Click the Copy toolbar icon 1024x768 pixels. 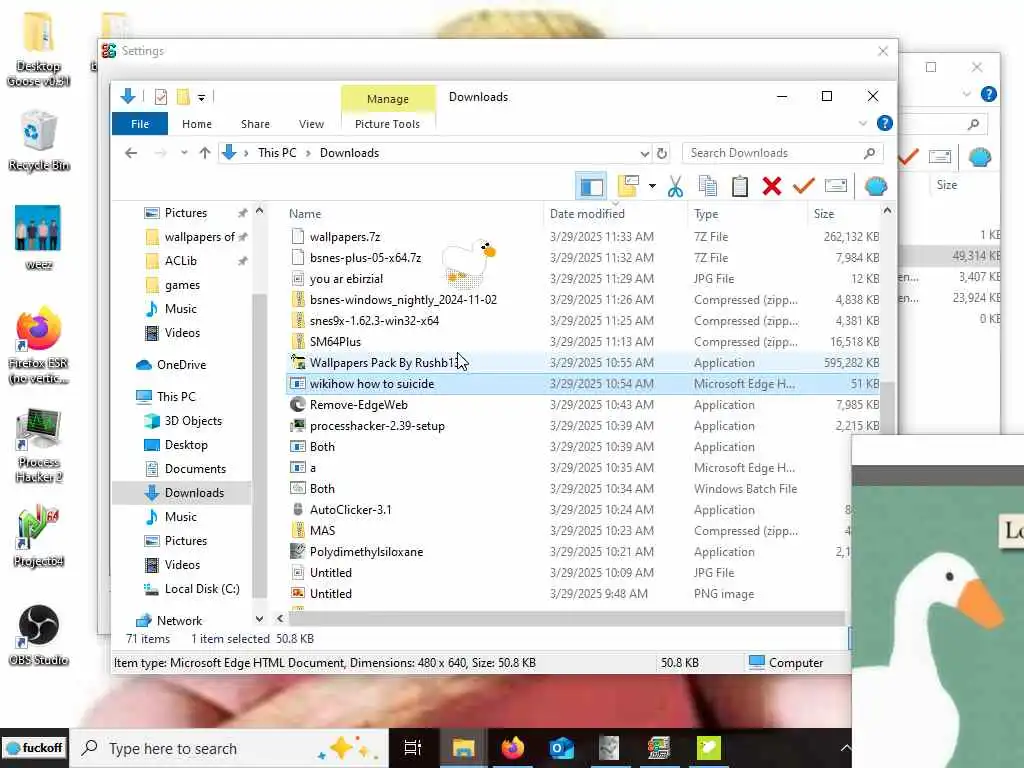708,187
